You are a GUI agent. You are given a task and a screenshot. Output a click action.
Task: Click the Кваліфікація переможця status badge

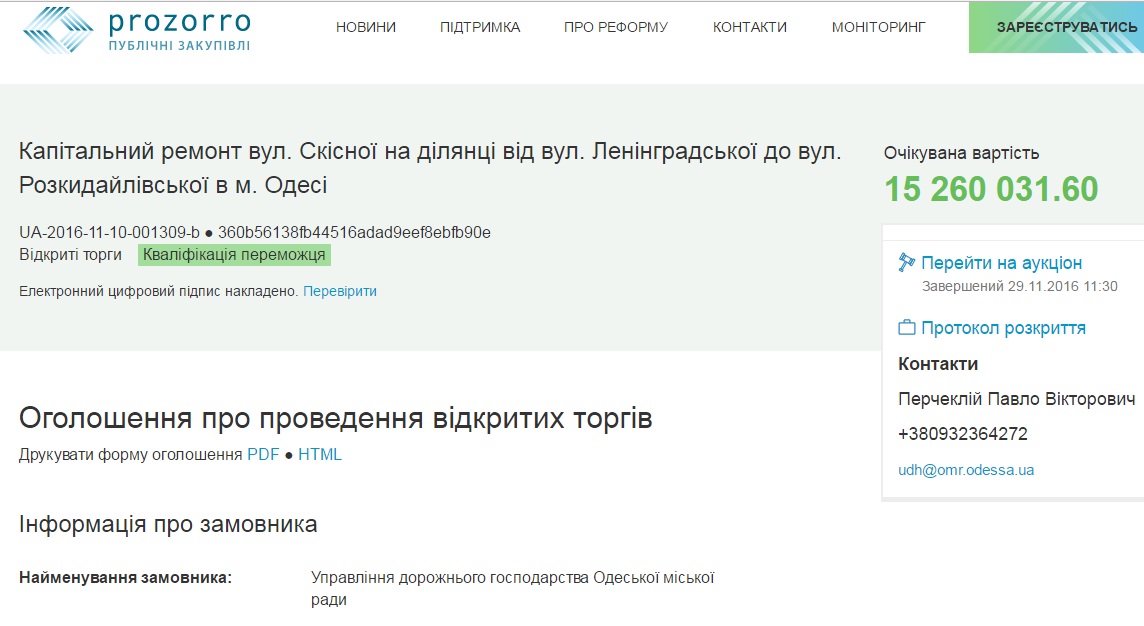coord(234,255)
